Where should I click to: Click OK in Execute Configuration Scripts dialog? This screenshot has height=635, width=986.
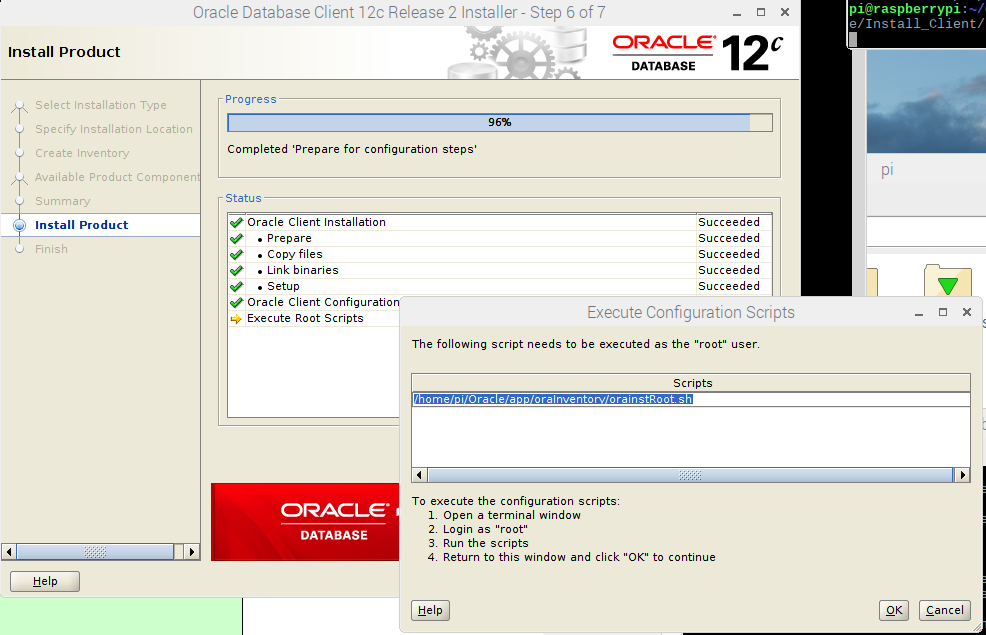(894, 610)
